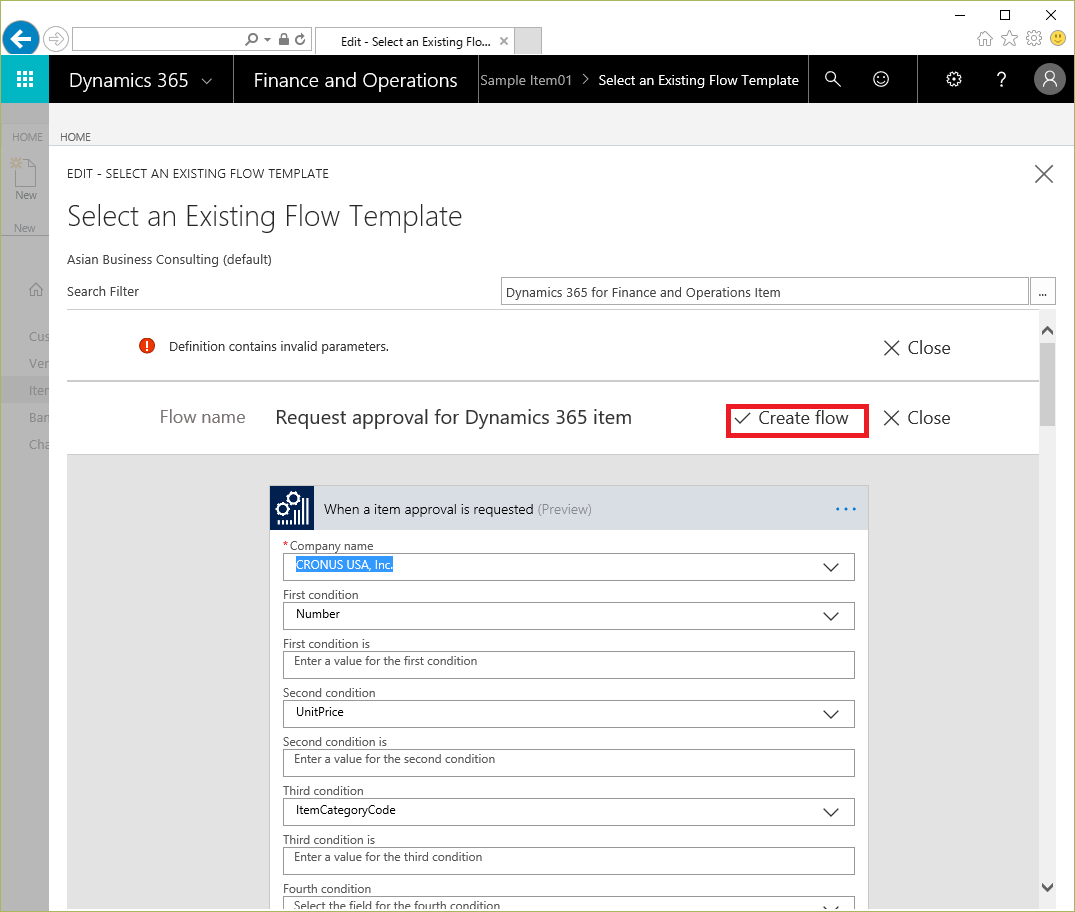Click the header smiley feedback icon

click(881, 80)
